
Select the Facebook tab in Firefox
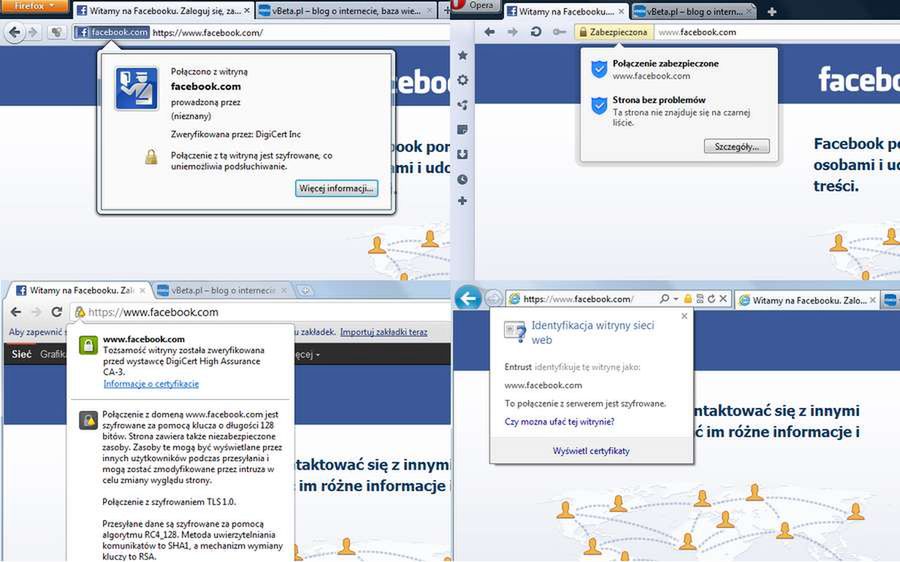coord(162,10)
